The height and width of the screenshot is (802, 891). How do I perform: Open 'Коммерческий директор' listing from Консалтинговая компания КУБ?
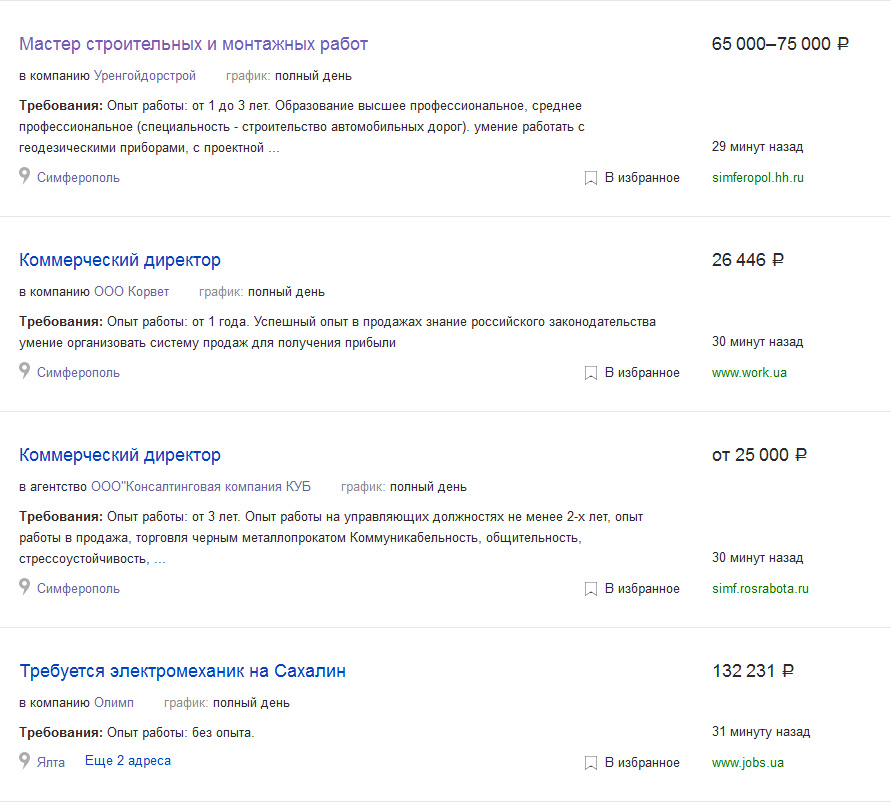pyautogui.click(x=120, y=455)
